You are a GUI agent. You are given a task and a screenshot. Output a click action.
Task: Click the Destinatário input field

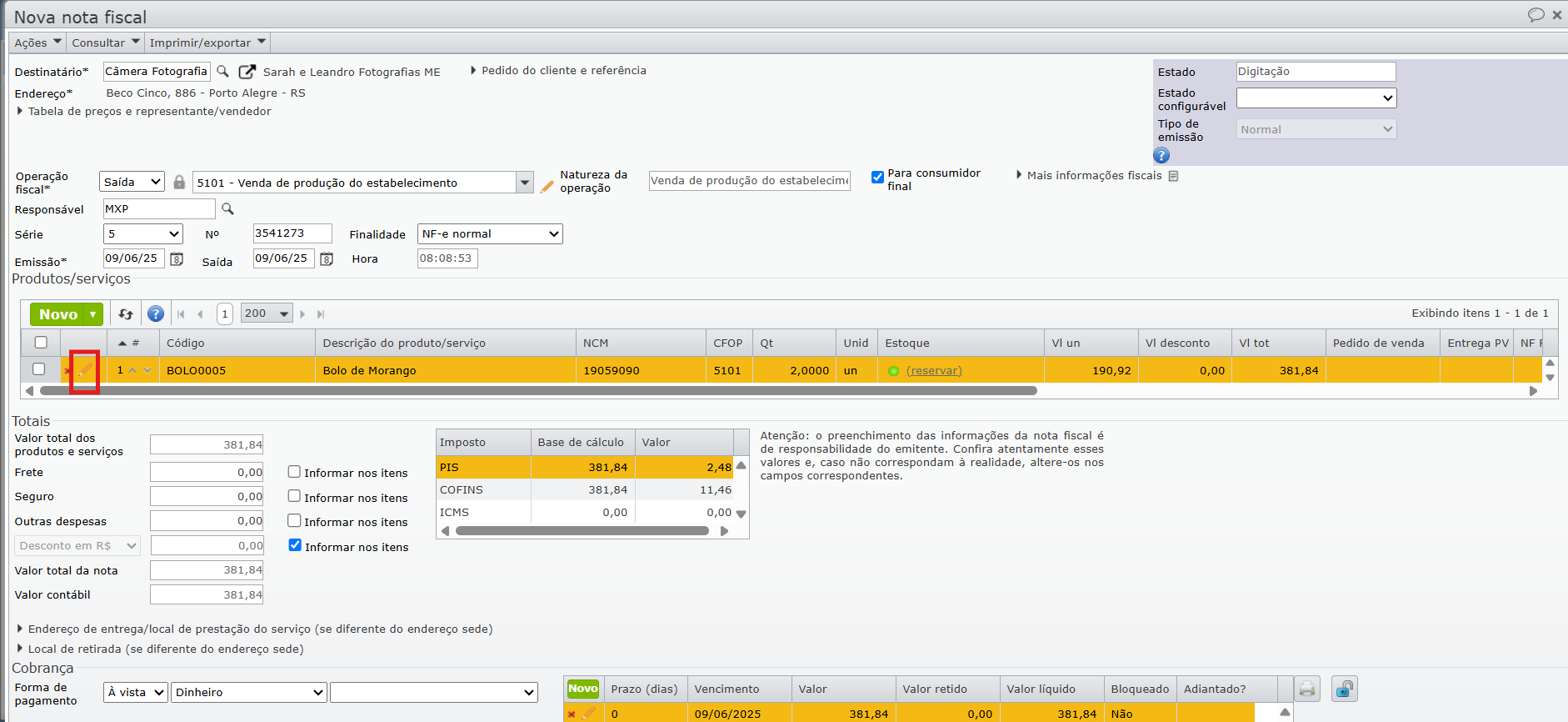pos(157,72)
